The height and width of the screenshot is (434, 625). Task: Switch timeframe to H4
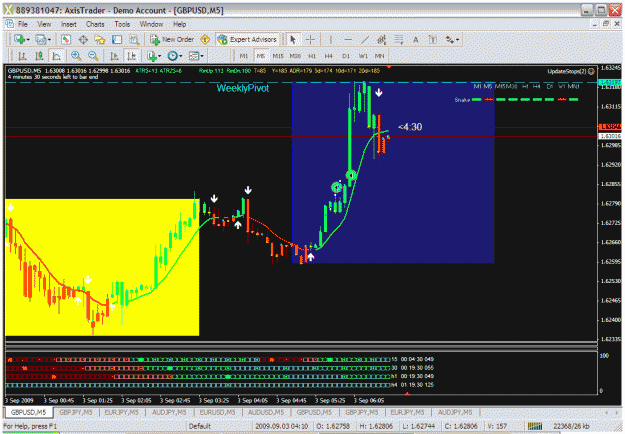[328, 56]
